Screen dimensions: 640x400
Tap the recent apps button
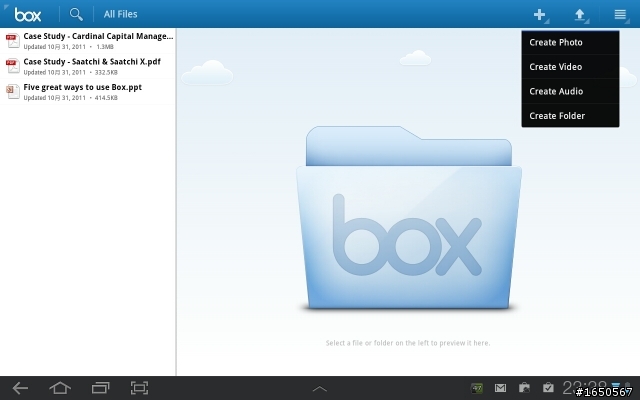click(x=100, y=388)
